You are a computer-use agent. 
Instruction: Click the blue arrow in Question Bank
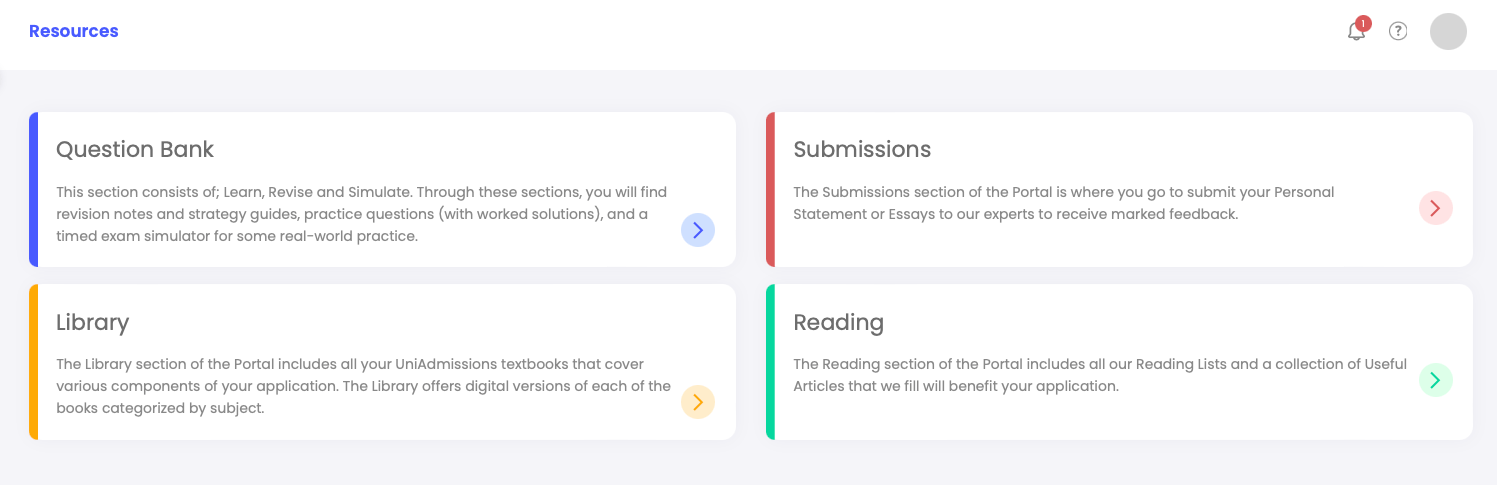(698, 230)
